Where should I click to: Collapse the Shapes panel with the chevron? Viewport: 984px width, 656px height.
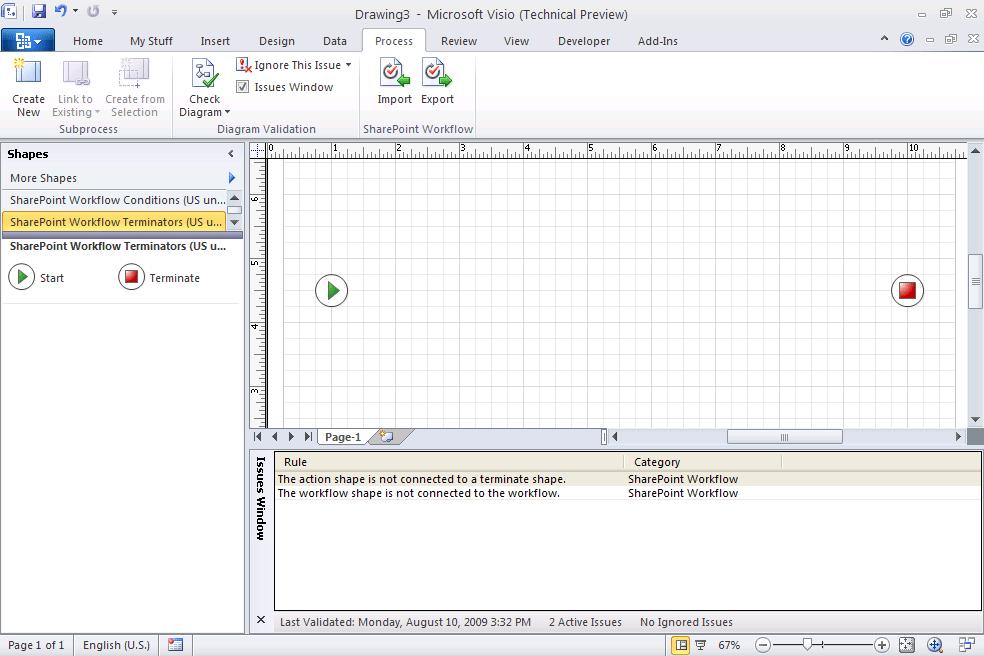pos(231,154)
